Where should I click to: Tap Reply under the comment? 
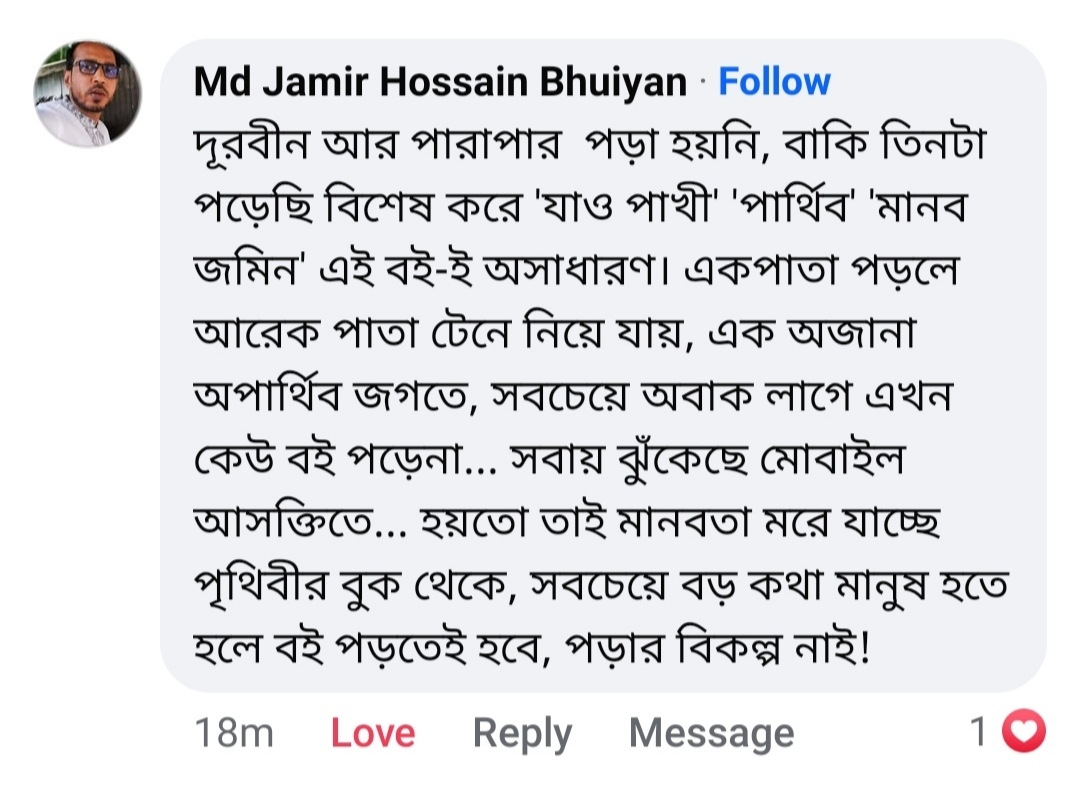point(522,734)
